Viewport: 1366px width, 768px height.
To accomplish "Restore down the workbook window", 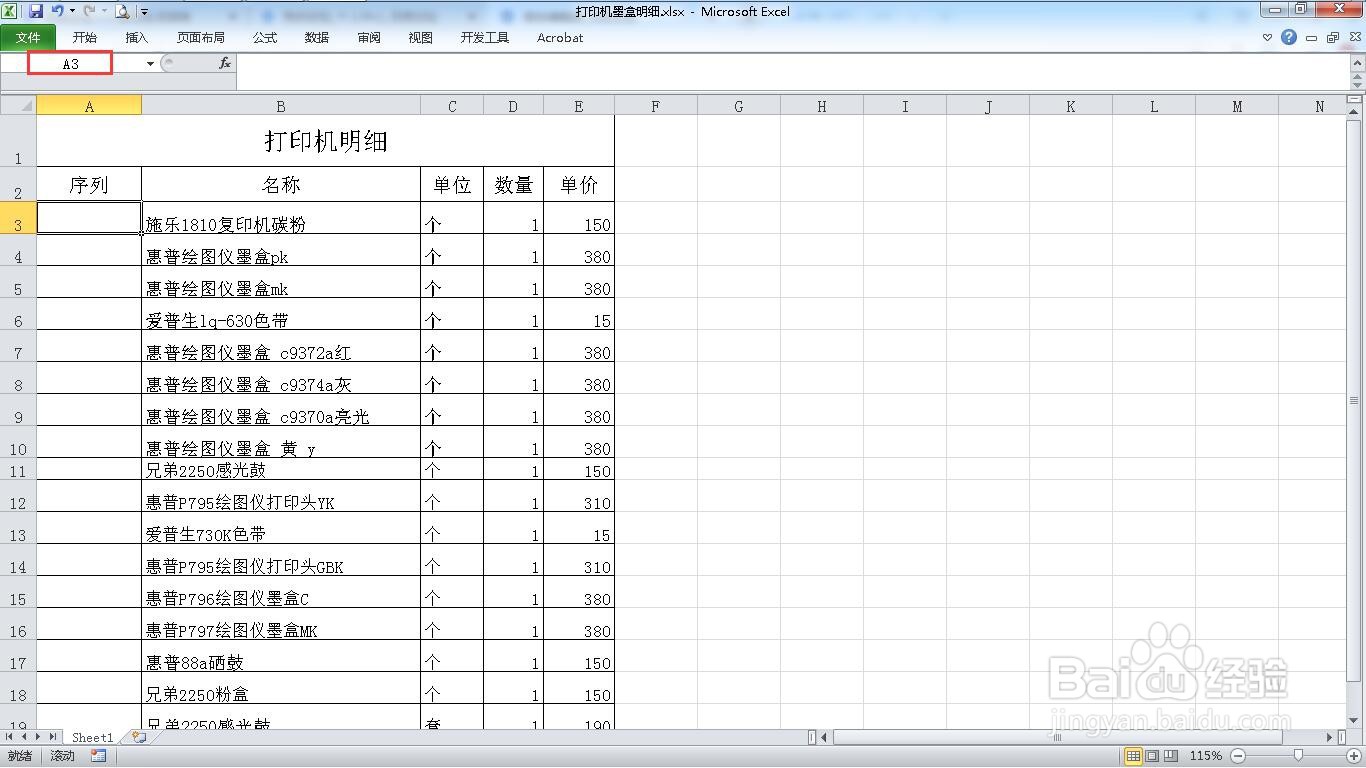I will coord(1332,38).
